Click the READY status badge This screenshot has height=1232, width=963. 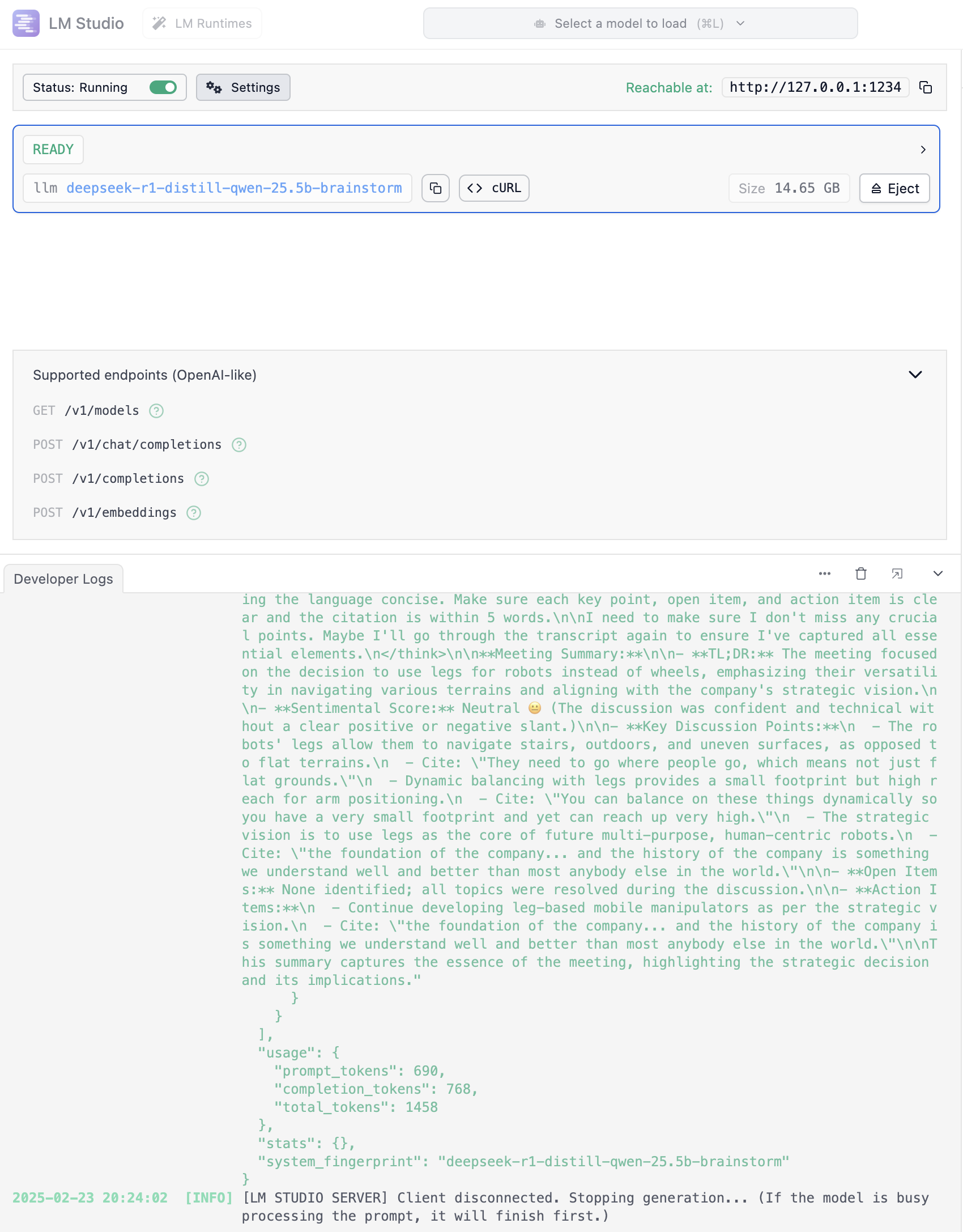point(53,150)
